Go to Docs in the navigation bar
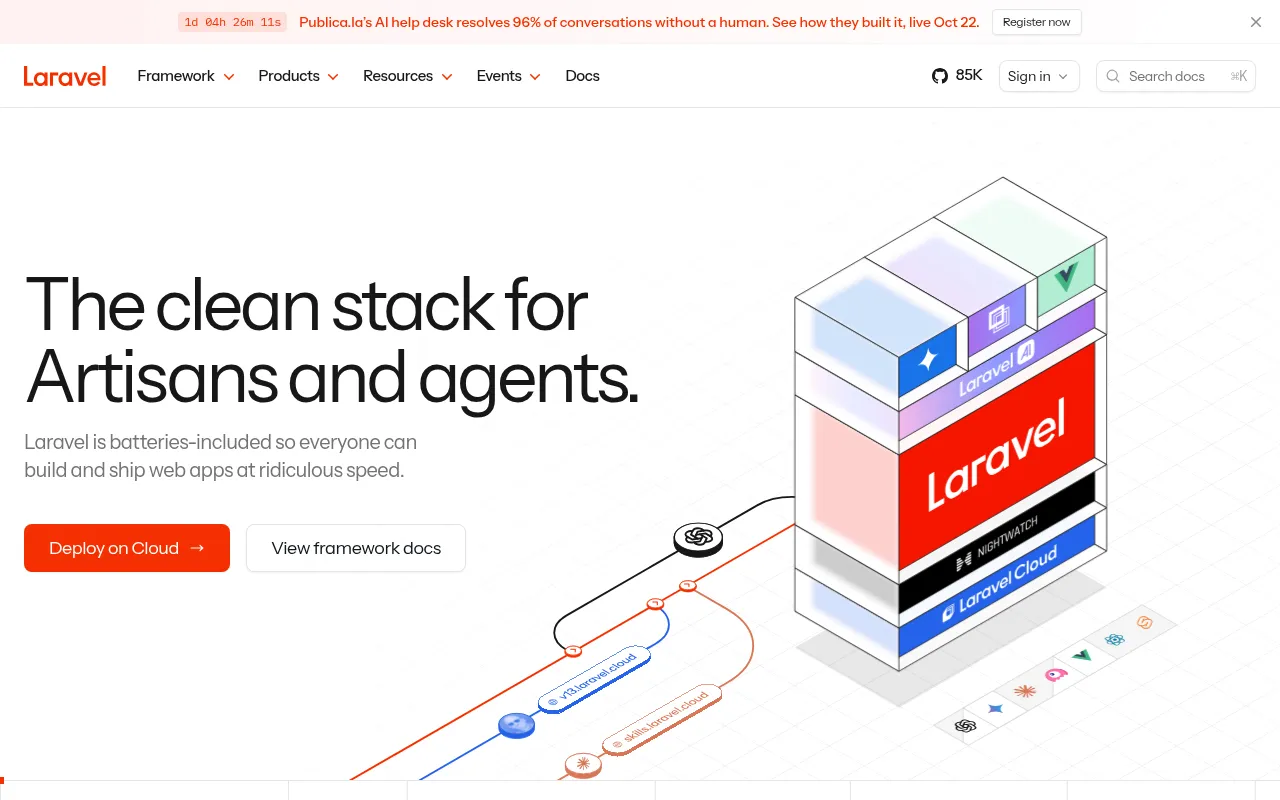The image size is (1280, 800). click(582, 76)
